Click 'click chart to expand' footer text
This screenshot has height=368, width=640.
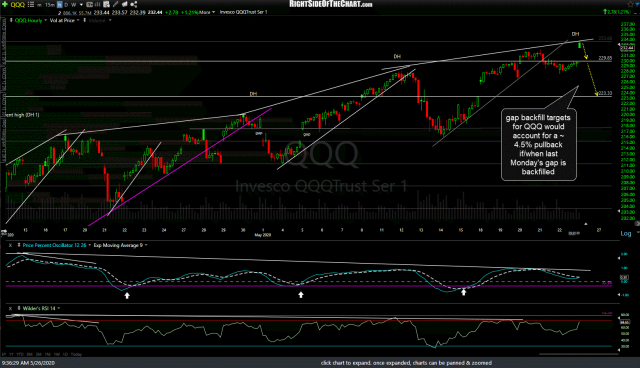point(406,363)
